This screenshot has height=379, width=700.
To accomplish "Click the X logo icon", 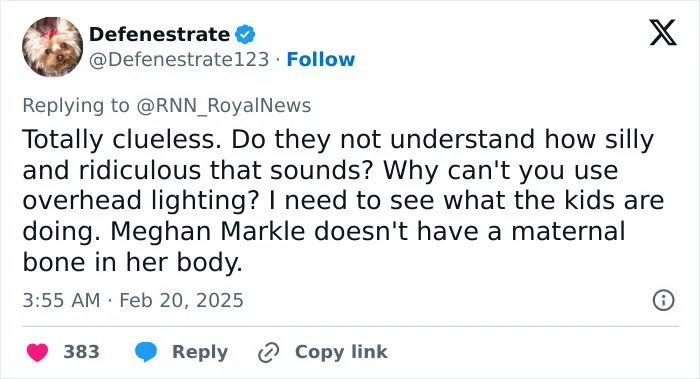I will [663, 33].
